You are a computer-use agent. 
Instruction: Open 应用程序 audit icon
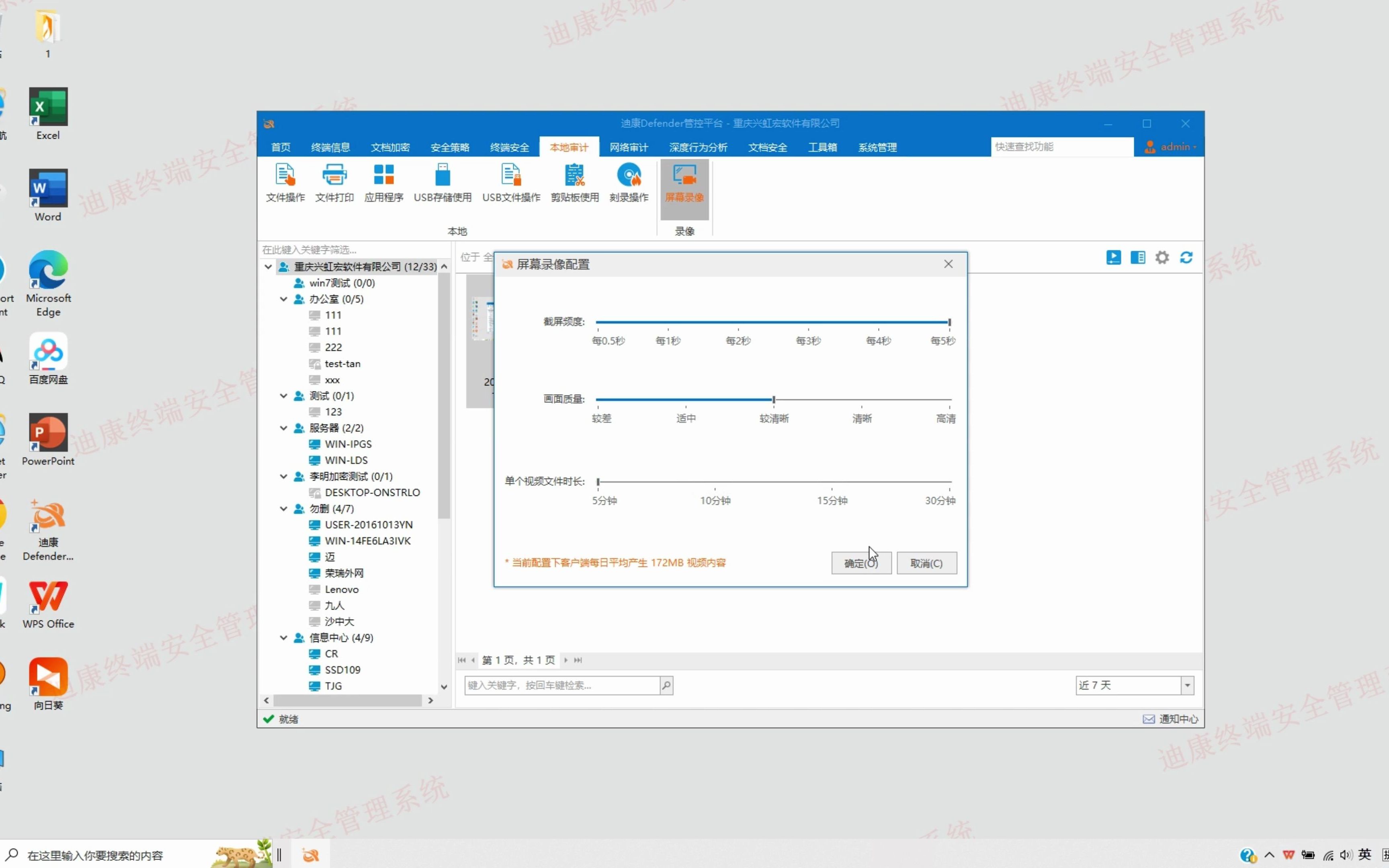(384, 183)
